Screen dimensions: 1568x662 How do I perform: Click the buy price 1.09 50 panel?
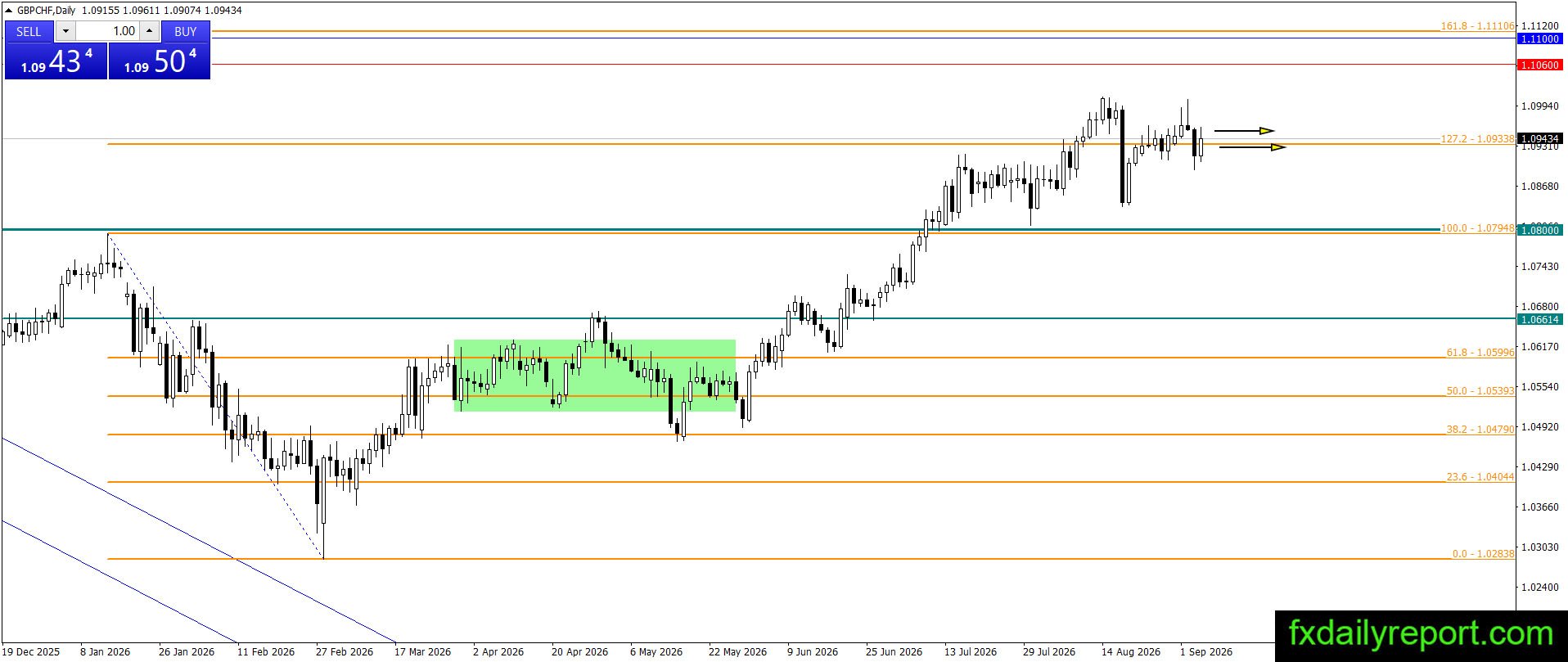click(x=160, y=61)
